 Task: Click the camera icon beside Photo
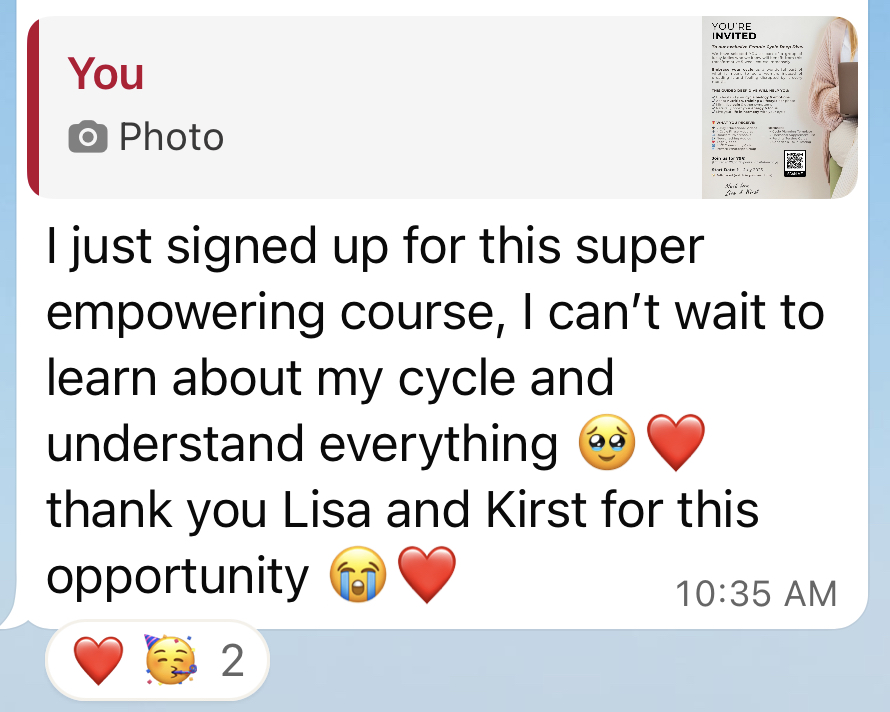(x=89, y=137)
